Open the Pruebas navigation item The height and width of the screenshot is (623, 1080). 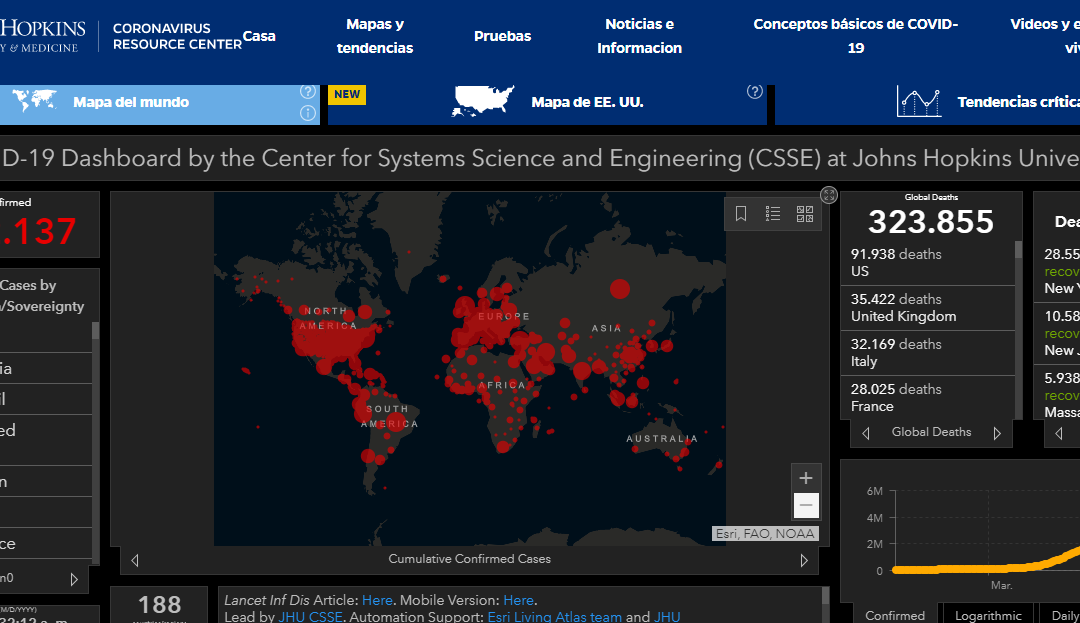click(502, 36)
